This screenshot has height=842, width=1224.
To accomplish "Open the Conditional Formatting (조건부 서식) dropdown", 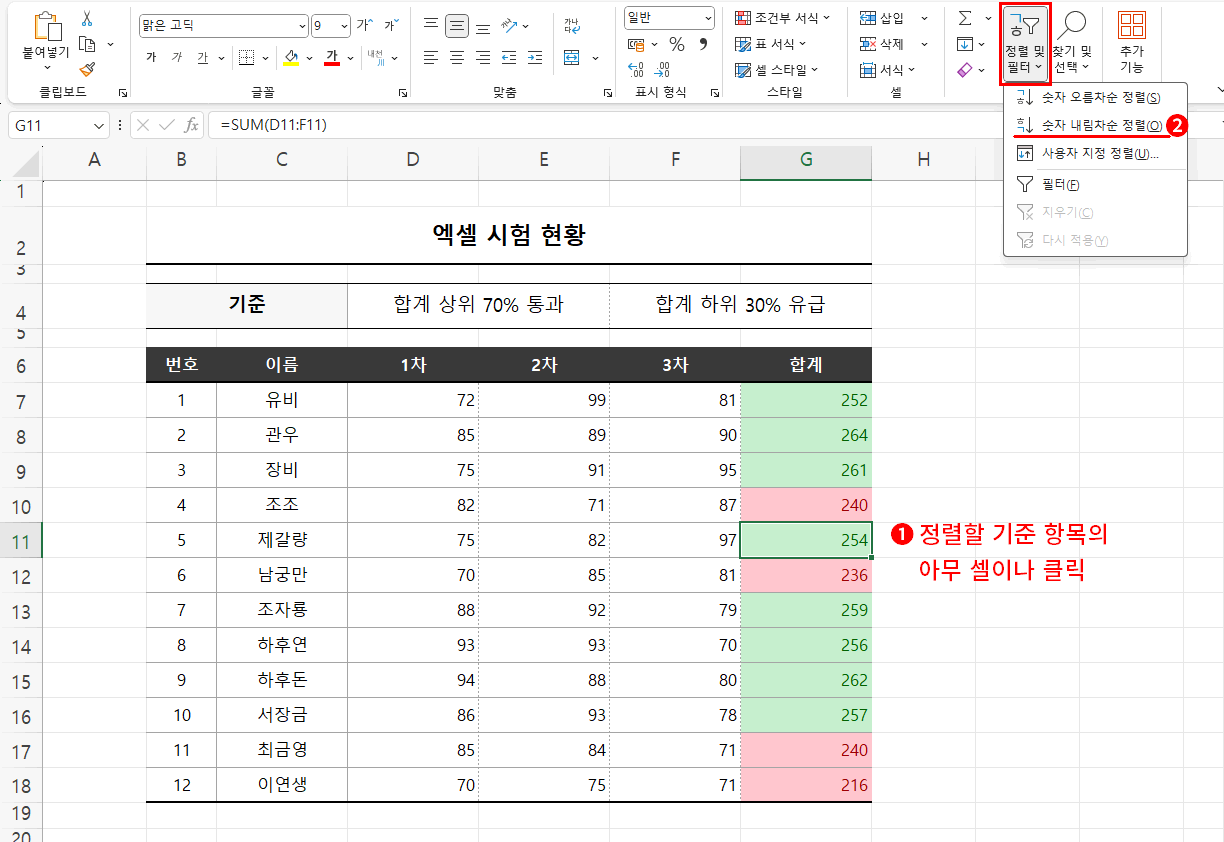I will [783, 18].
